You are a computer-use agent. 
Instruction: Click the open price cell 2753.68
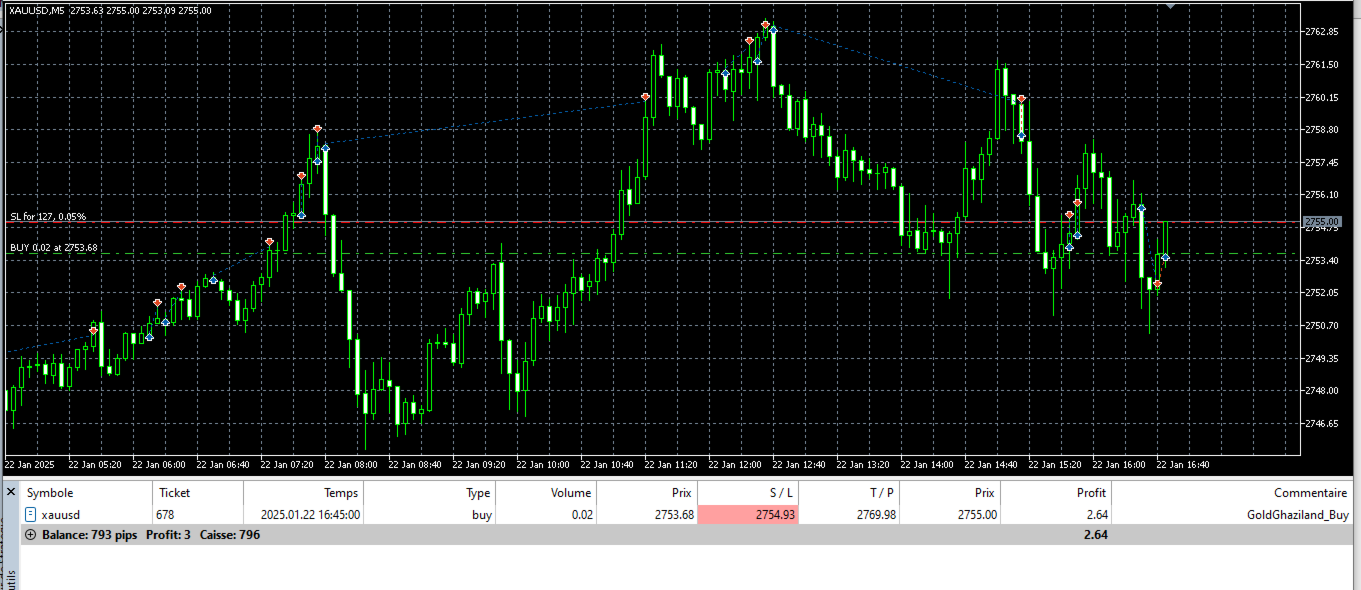coord(672,515)
